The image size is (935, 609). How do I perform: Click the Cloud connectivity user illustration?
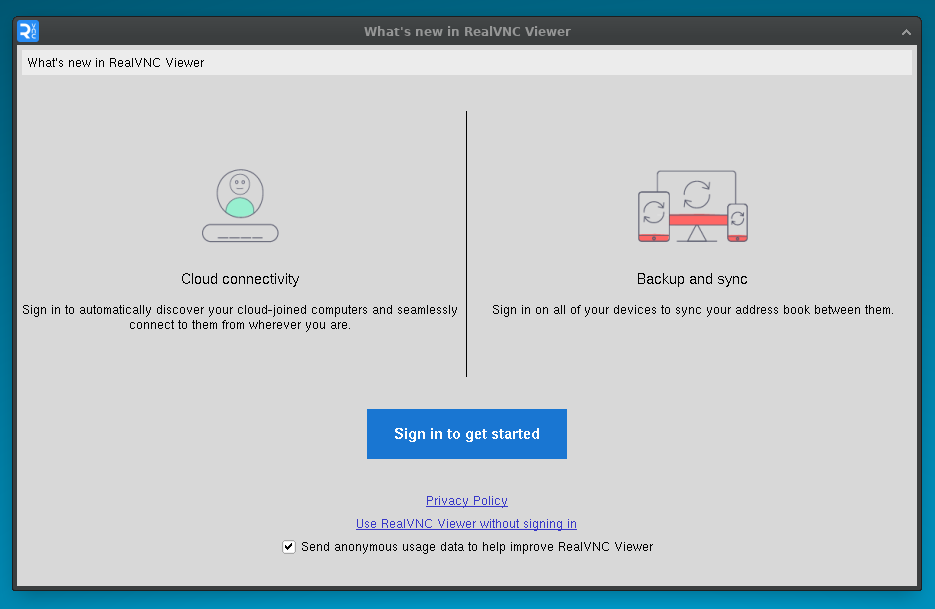(240, 205)
